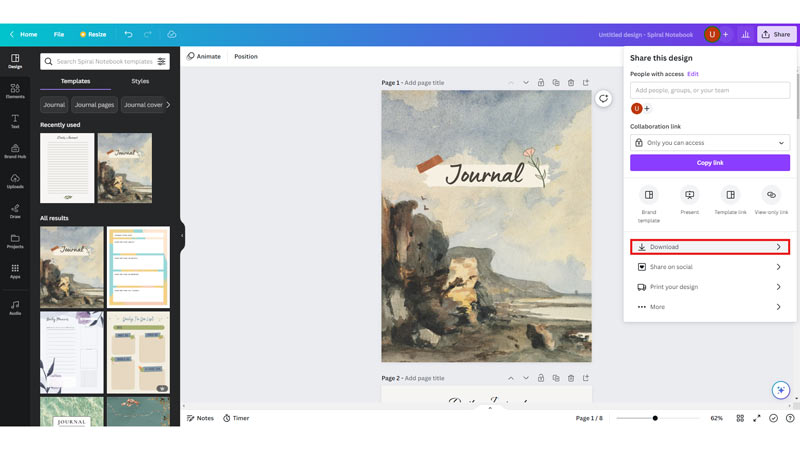Delete Page 1
The image size is (800, 450).
click(571, 83)
